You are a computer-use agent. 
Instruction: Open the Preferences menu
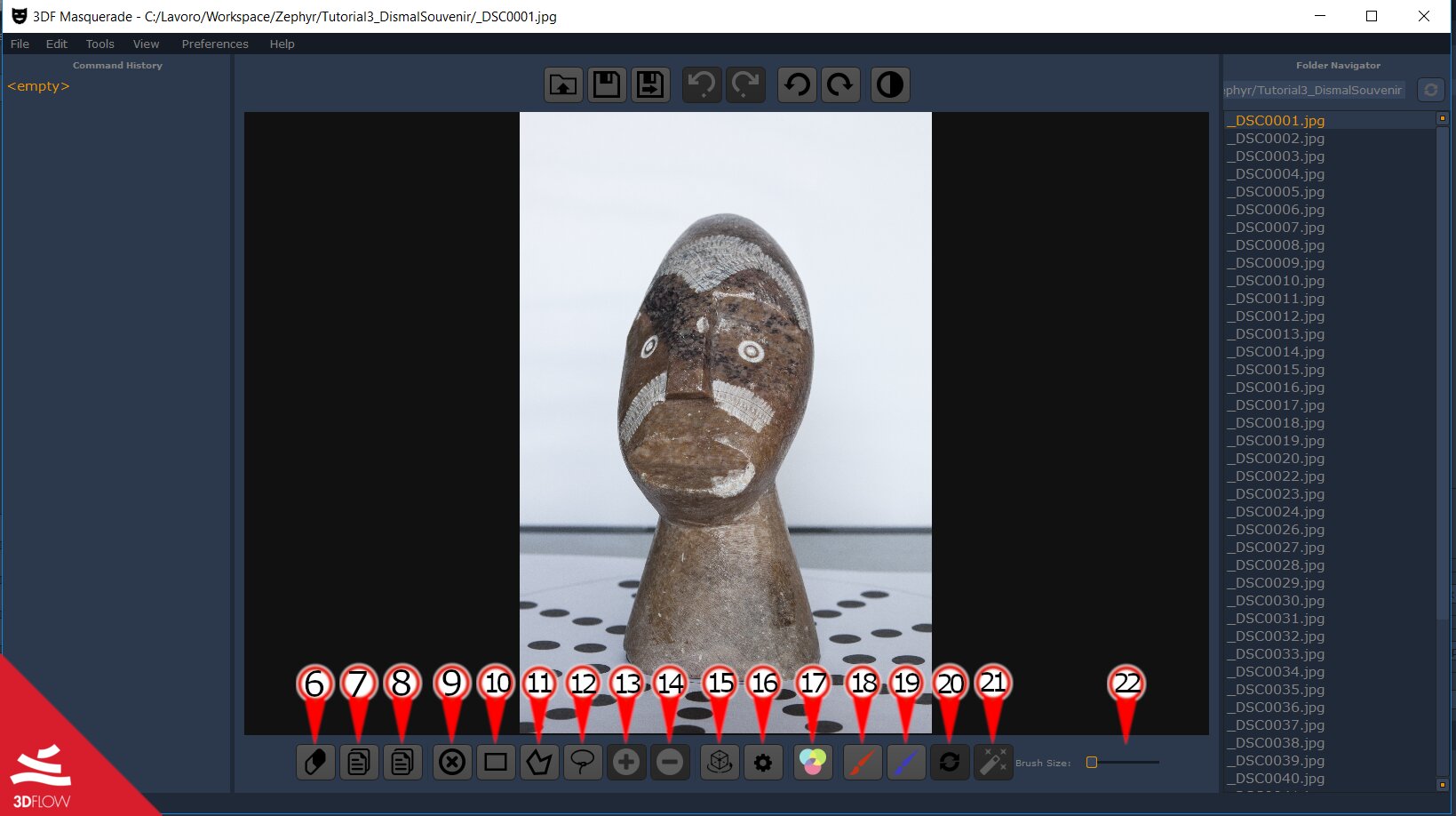coord(215,44)
